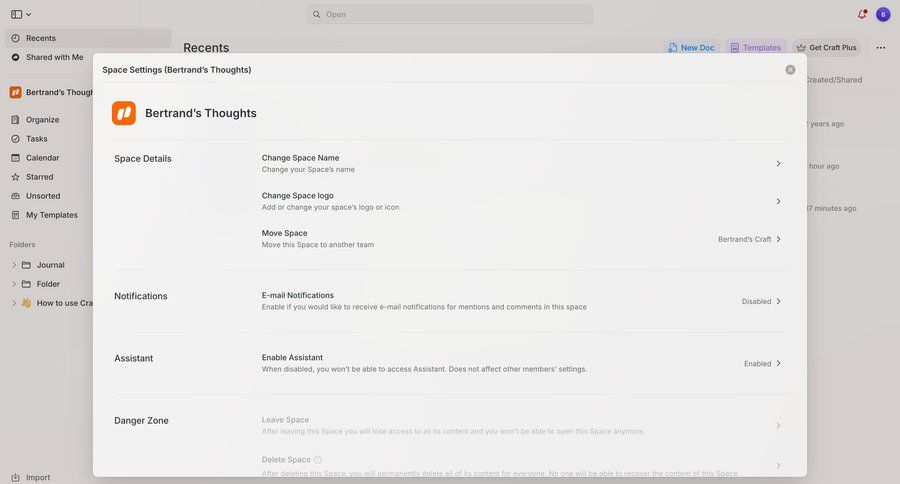
Task: Open Enable Assistant setting
Action: point(522,363)
